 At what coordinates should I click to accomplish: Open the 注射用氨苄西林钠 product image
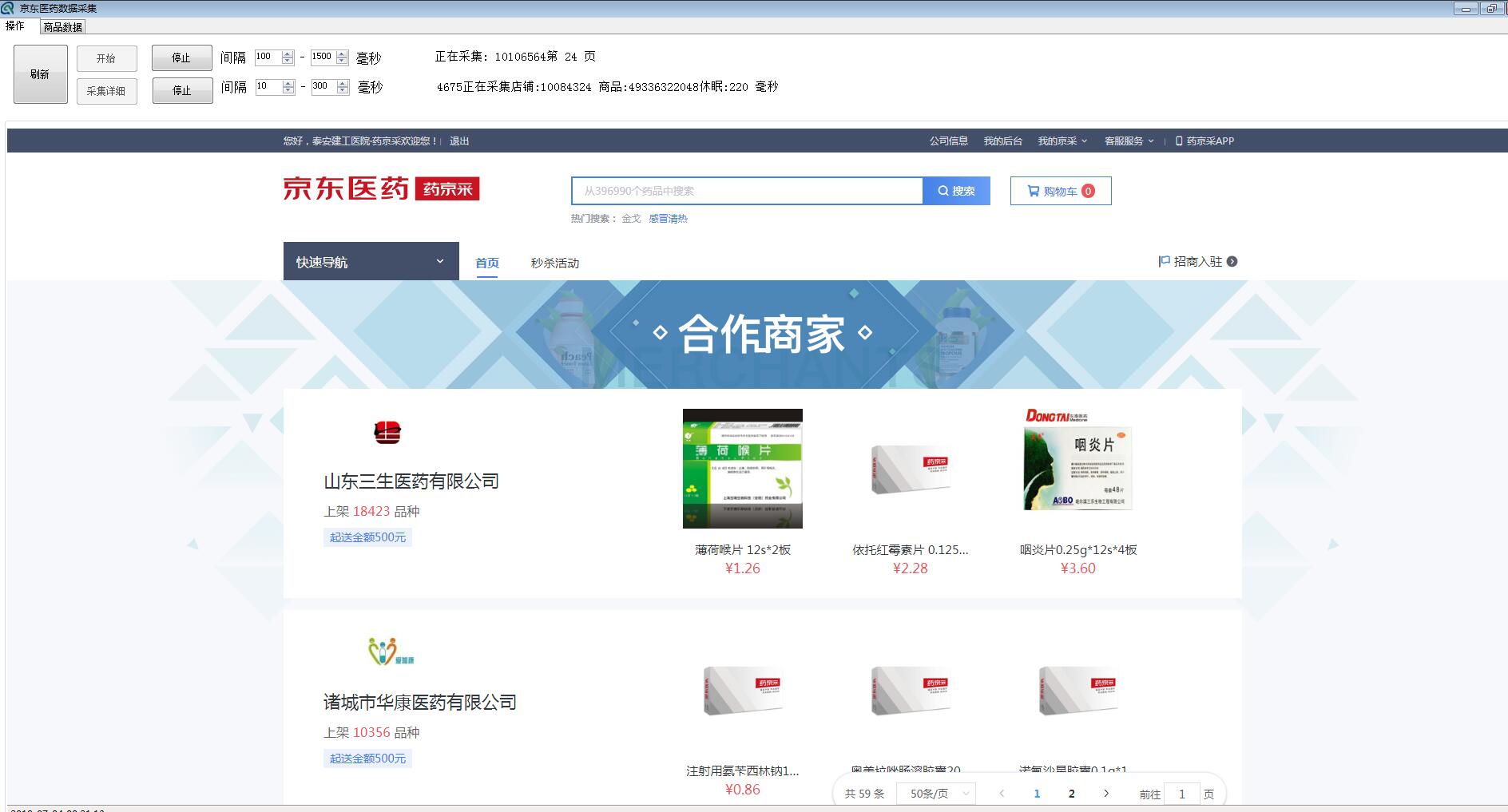tap(743, 690)
